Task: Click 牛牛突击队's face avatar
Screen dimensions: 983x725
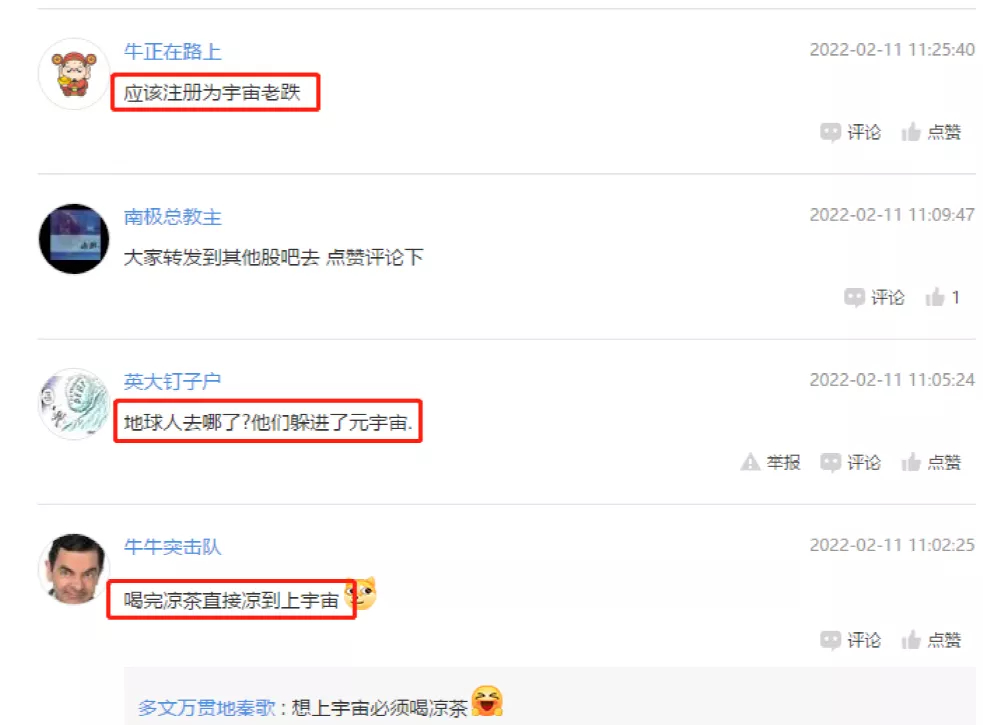Action: coord(74,569)
